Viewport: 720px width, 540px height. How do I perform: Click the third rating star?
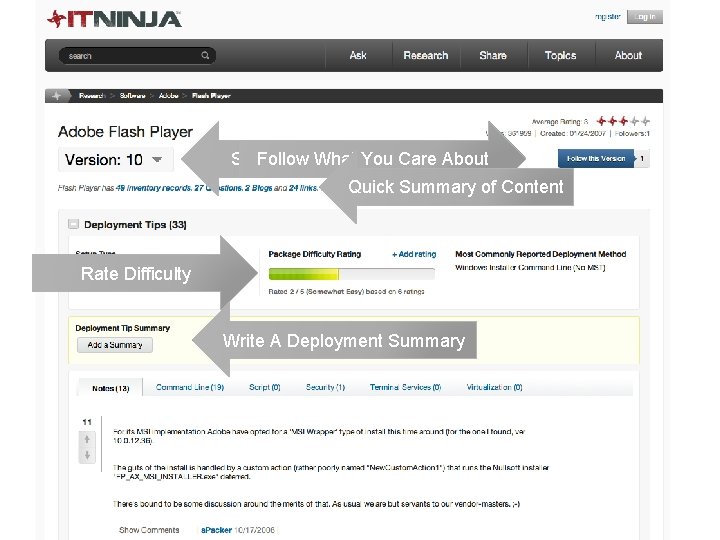tap(623, 121)
